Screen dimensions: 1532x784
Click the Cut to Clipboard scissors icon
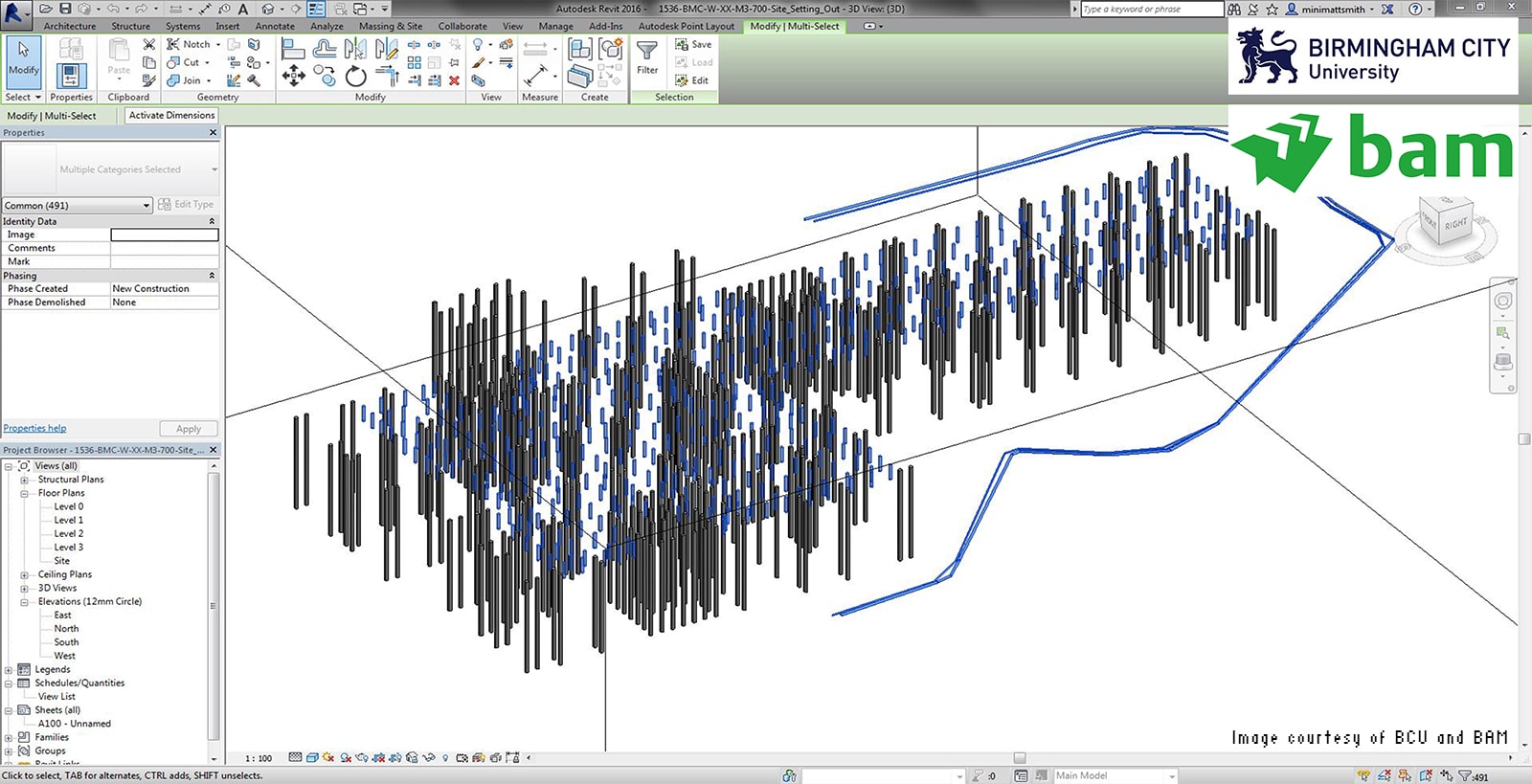coord(148,44)
